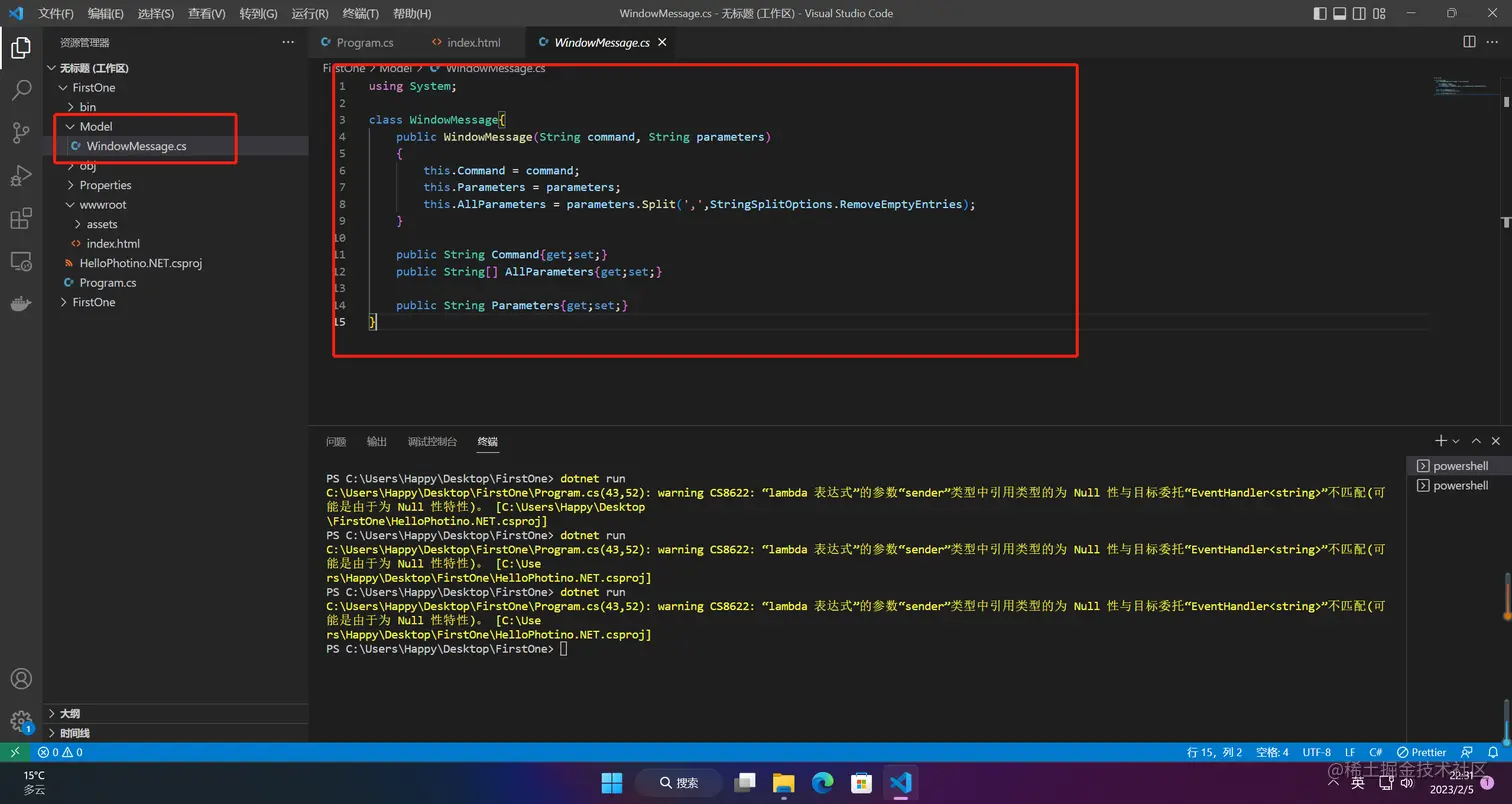Close the WindowMessage.cs editor tab
This screenshot has width=1512, height=804.
(662, 42)
